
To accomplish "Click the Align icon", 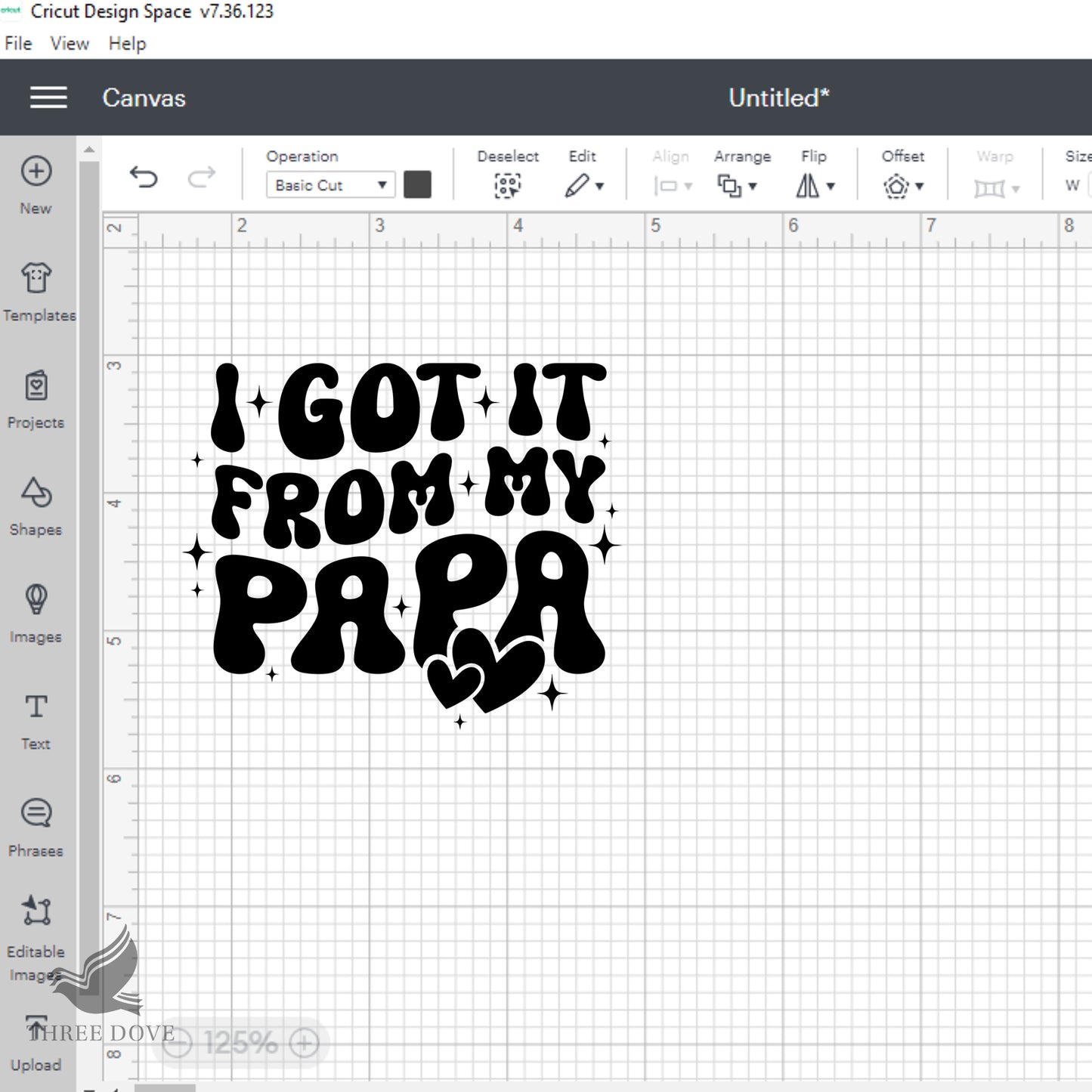I will [666, 186].
